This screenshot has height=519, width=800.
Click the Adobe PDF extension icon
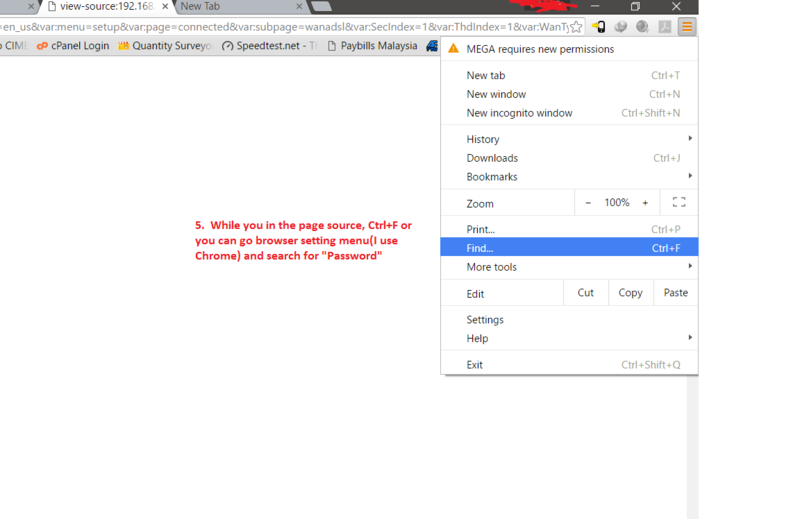[664, 27]
